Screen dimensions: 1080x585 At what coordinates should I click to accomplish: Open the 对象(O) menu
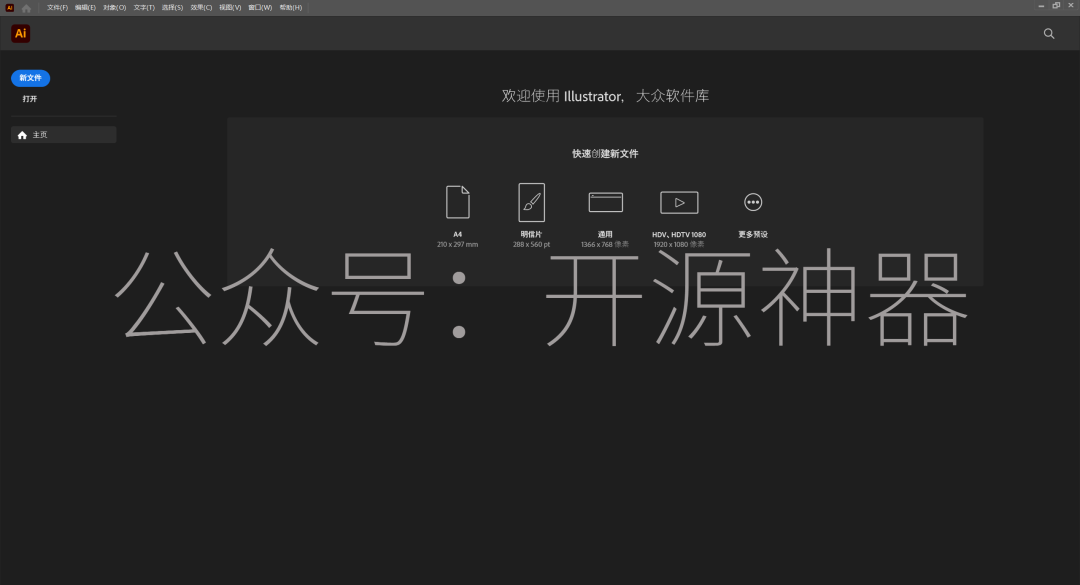point(114,8)
